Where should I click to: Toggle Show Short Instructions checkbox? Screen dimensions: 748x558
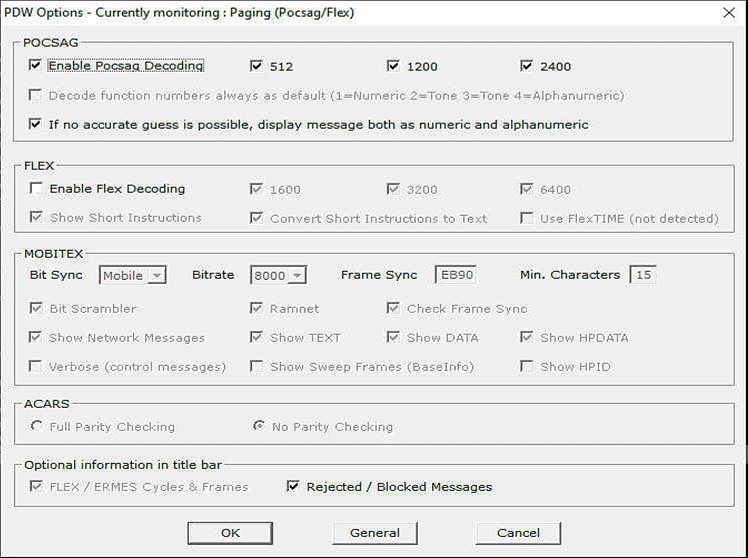36,217
